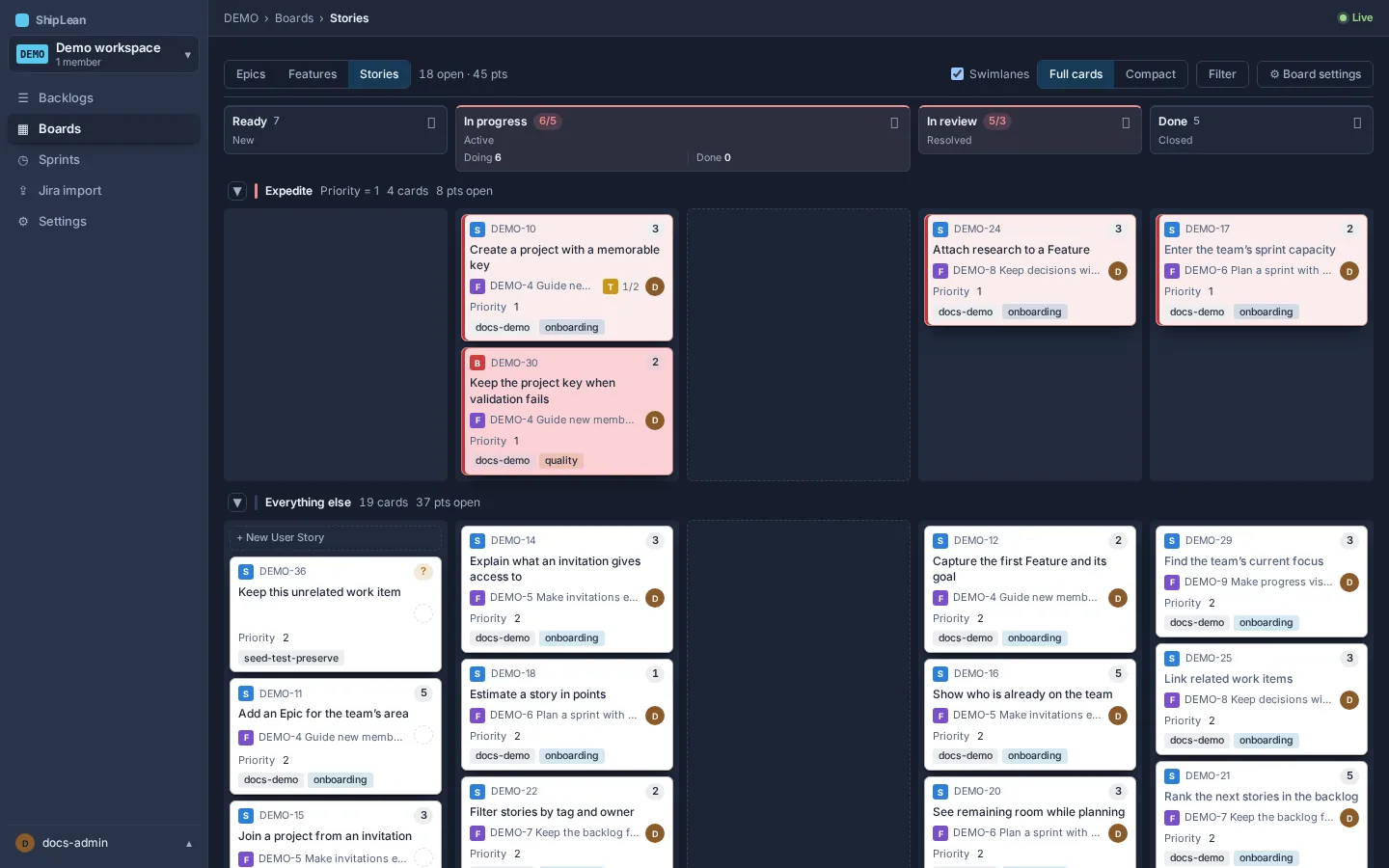Collapse the Done column using its icon
This screenshot has width=1389, height=868.
point(1357,123)
